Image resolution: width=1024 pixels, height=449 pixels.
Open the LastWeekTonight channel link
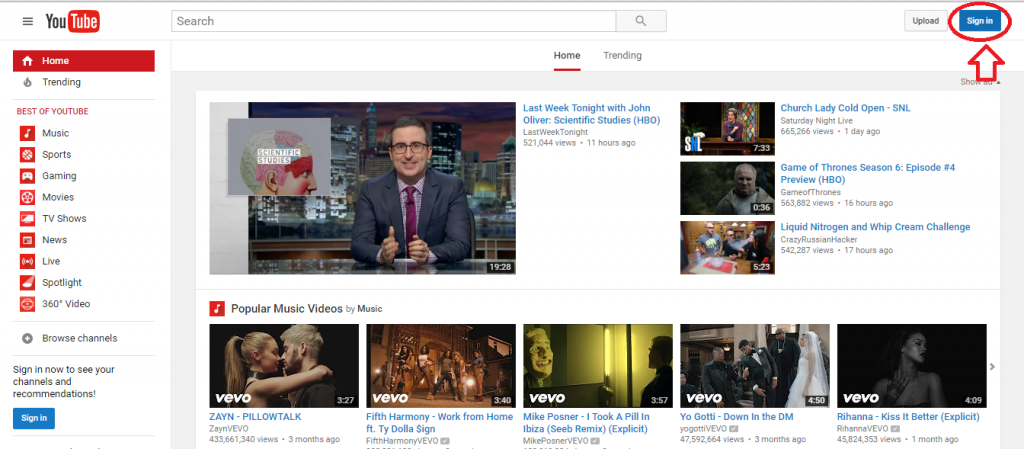point(555,132)
